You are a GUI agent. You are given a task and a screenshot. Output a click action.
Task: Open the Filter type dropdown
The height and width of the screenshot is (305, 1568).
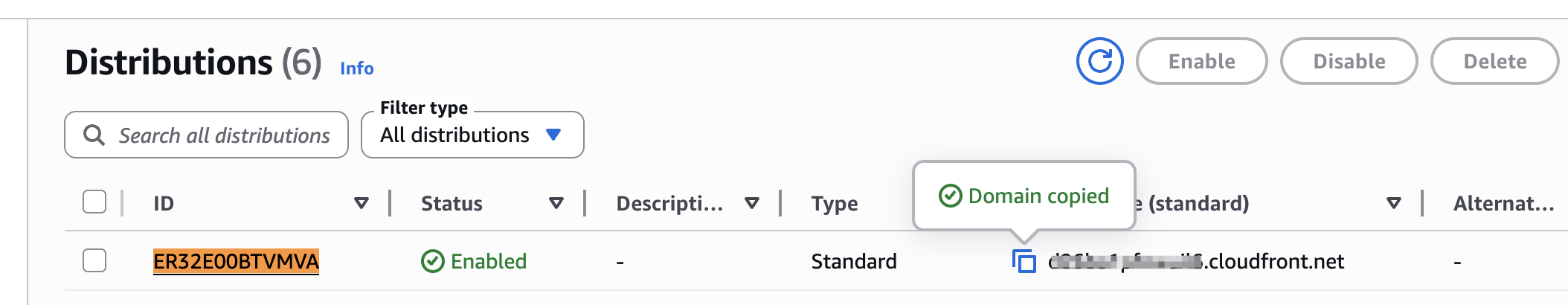pyautogui.click(x=472, y=135)
